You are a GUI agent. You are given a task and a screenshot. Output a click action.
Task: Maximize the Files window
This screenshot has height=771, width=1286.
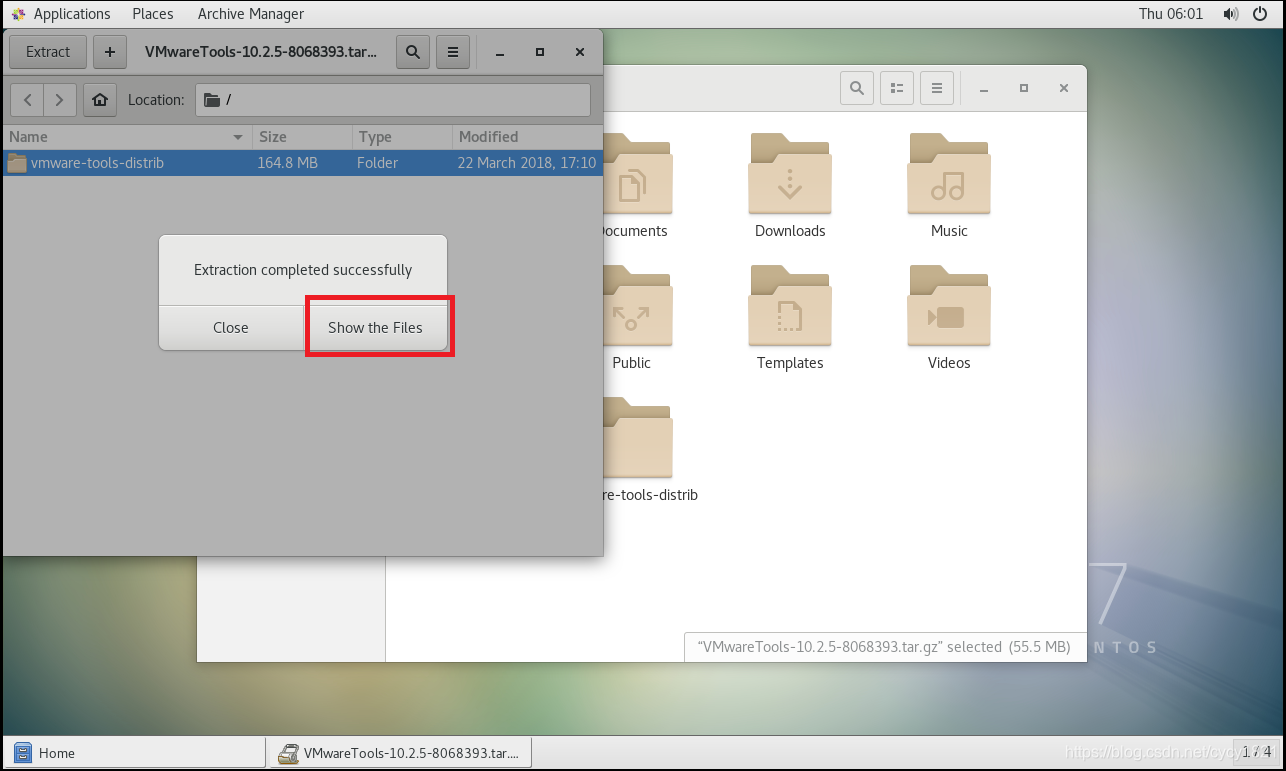tap(1024, 88)
